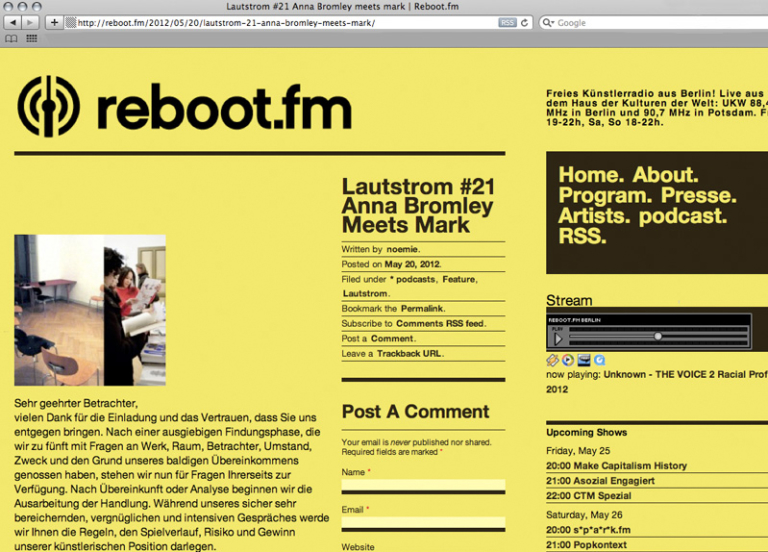
Task: Click the Comment link under Post a
Action: coord(392,338)
